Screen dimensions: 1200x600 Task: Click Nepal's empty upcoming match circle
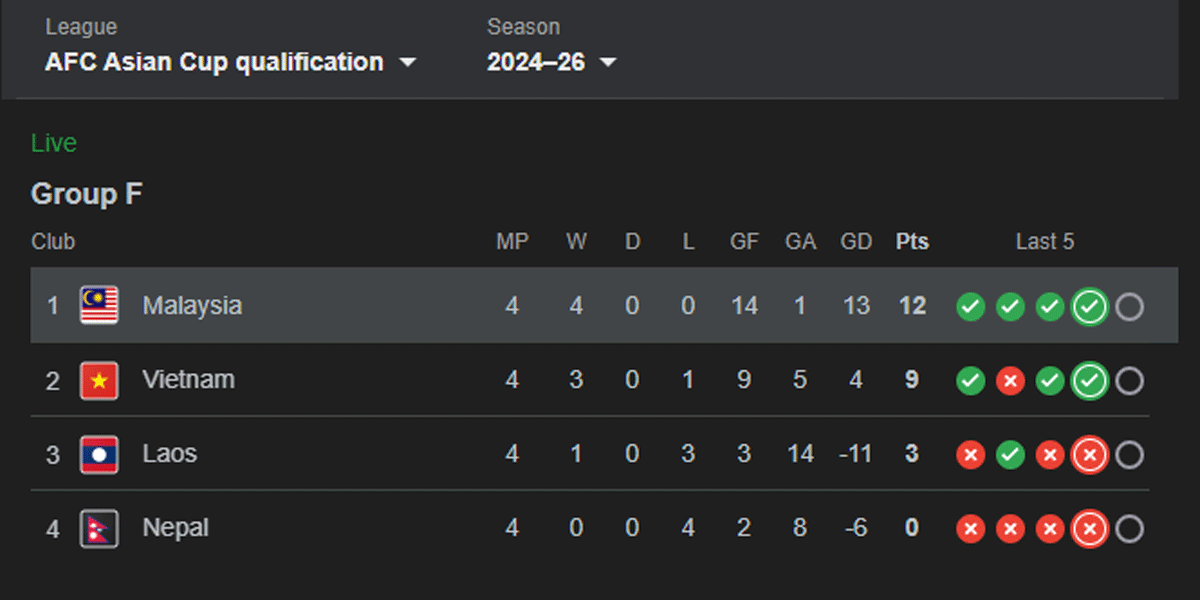[x=1129, y=529]
